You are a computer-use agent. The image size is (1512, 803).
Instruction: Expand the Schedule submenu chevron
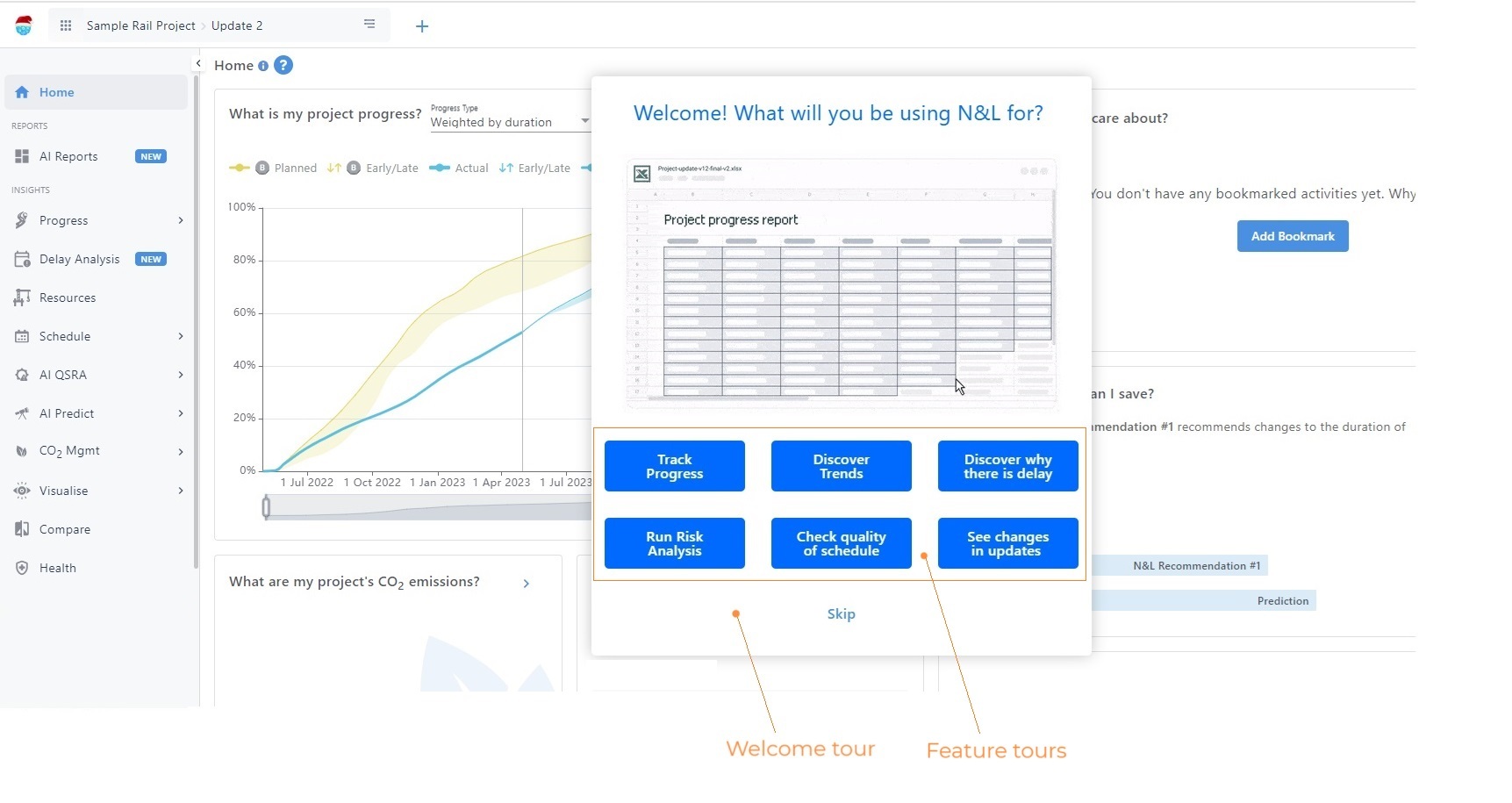pyautogui.click(x=181, y=336)
